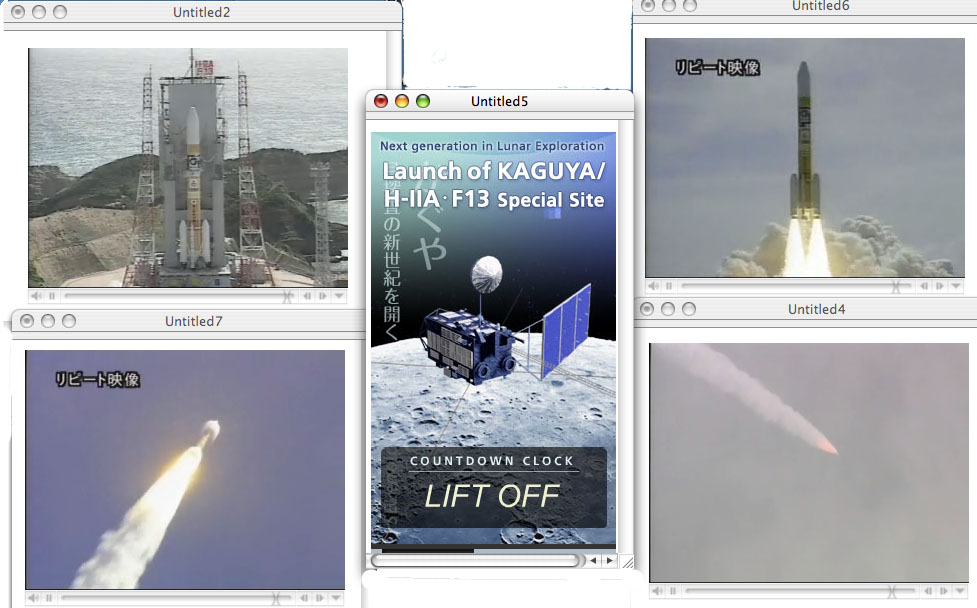Screen dimensions: 977x608
Task: Click the Untitled4 window title bar
Action: pos(815,309)
